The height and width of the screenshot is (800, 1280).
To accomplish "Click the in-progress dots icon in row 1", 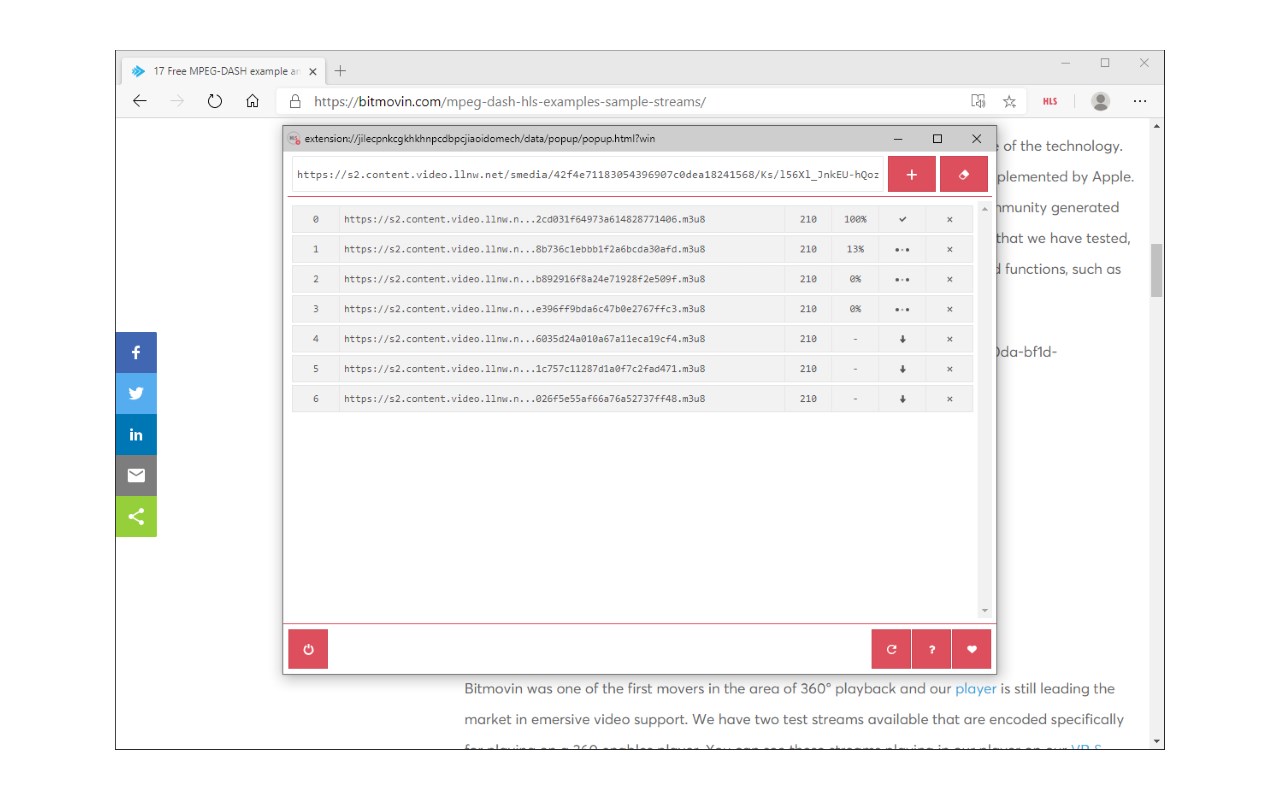I will (x=902, y=249).
